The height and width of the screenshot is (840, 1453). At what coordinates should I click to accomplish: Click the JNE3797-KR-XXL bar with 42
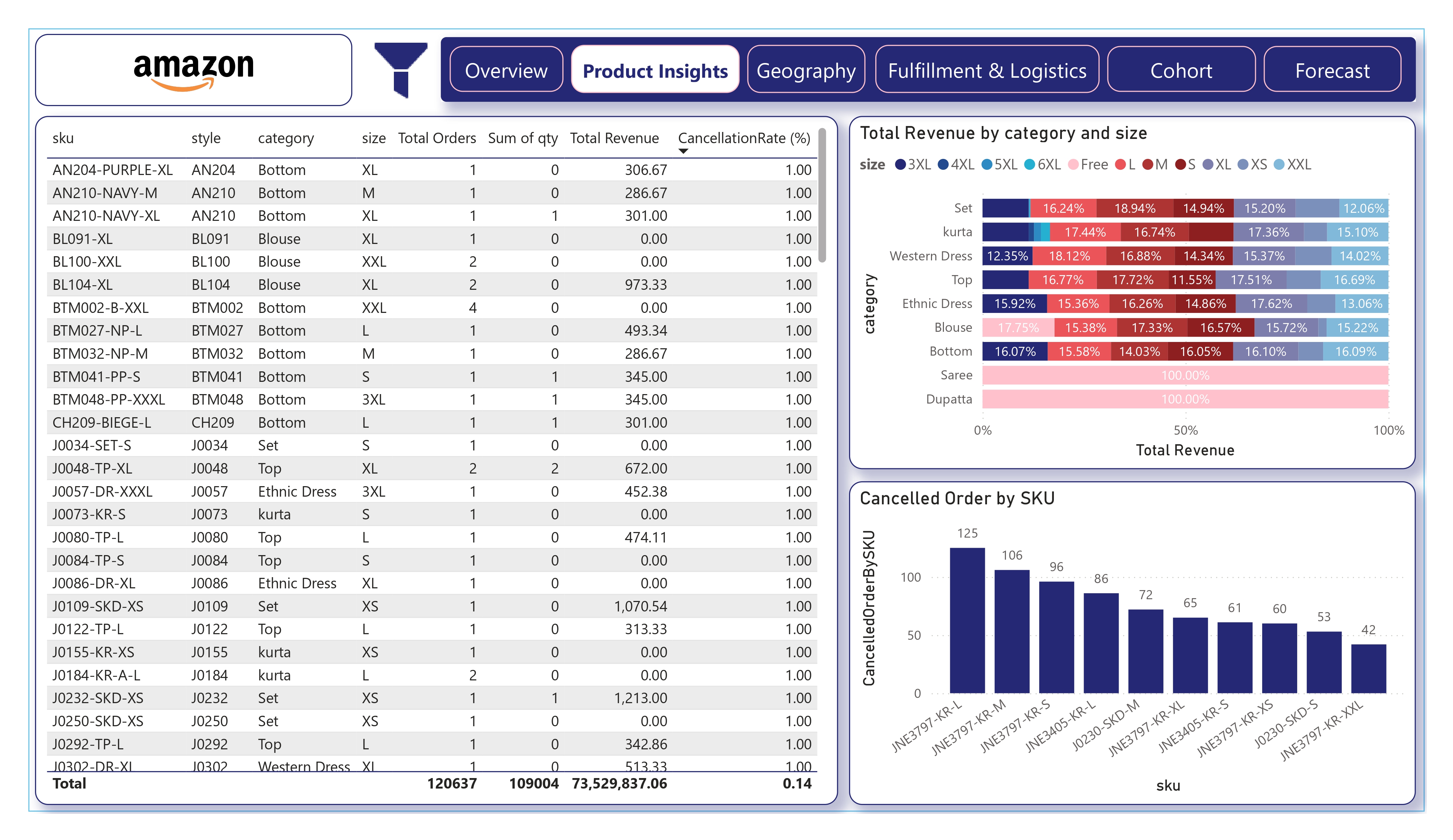1368,669
